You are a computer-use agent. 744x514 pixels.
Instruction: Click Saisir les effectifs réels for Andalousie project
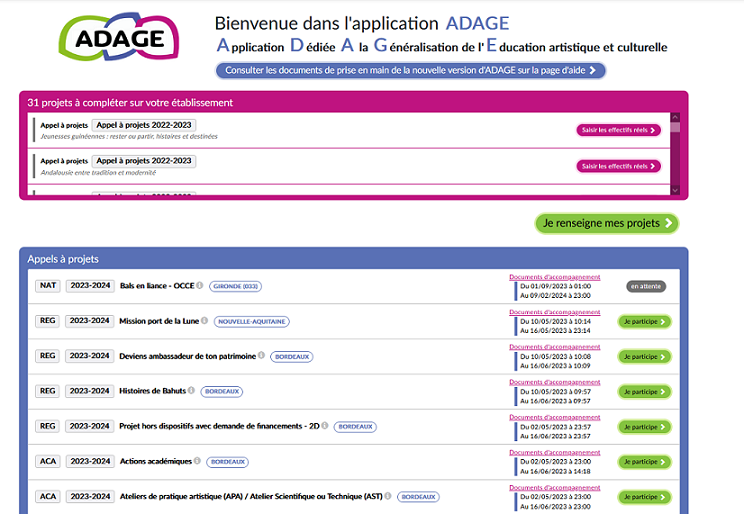click(618, 166)
